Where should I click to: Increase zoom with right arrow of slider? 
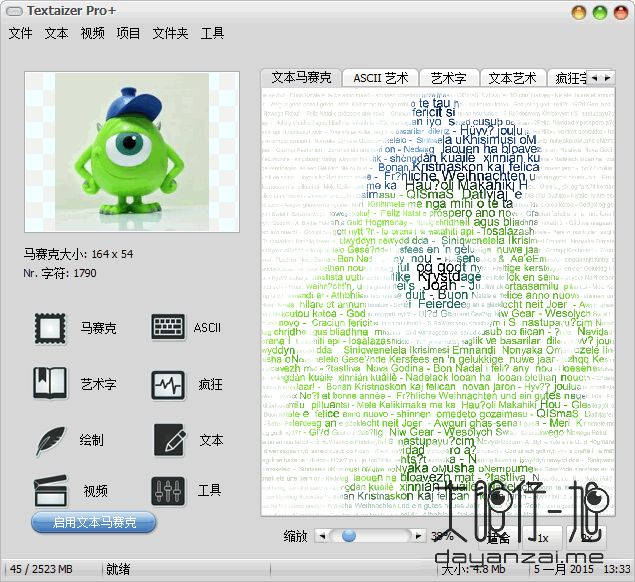[418, 536]
